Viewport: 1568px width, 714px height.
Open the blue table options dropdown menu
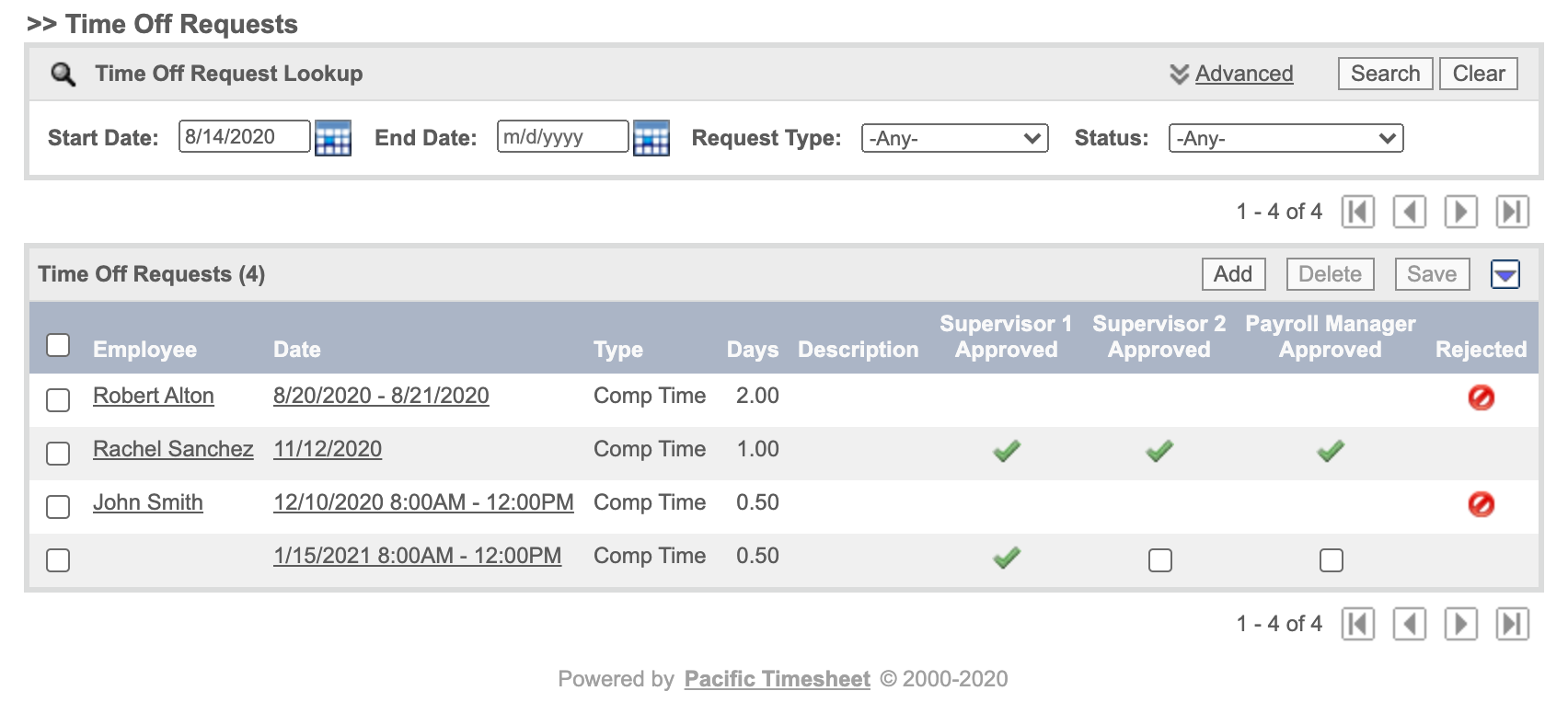tap(1505, 274)
